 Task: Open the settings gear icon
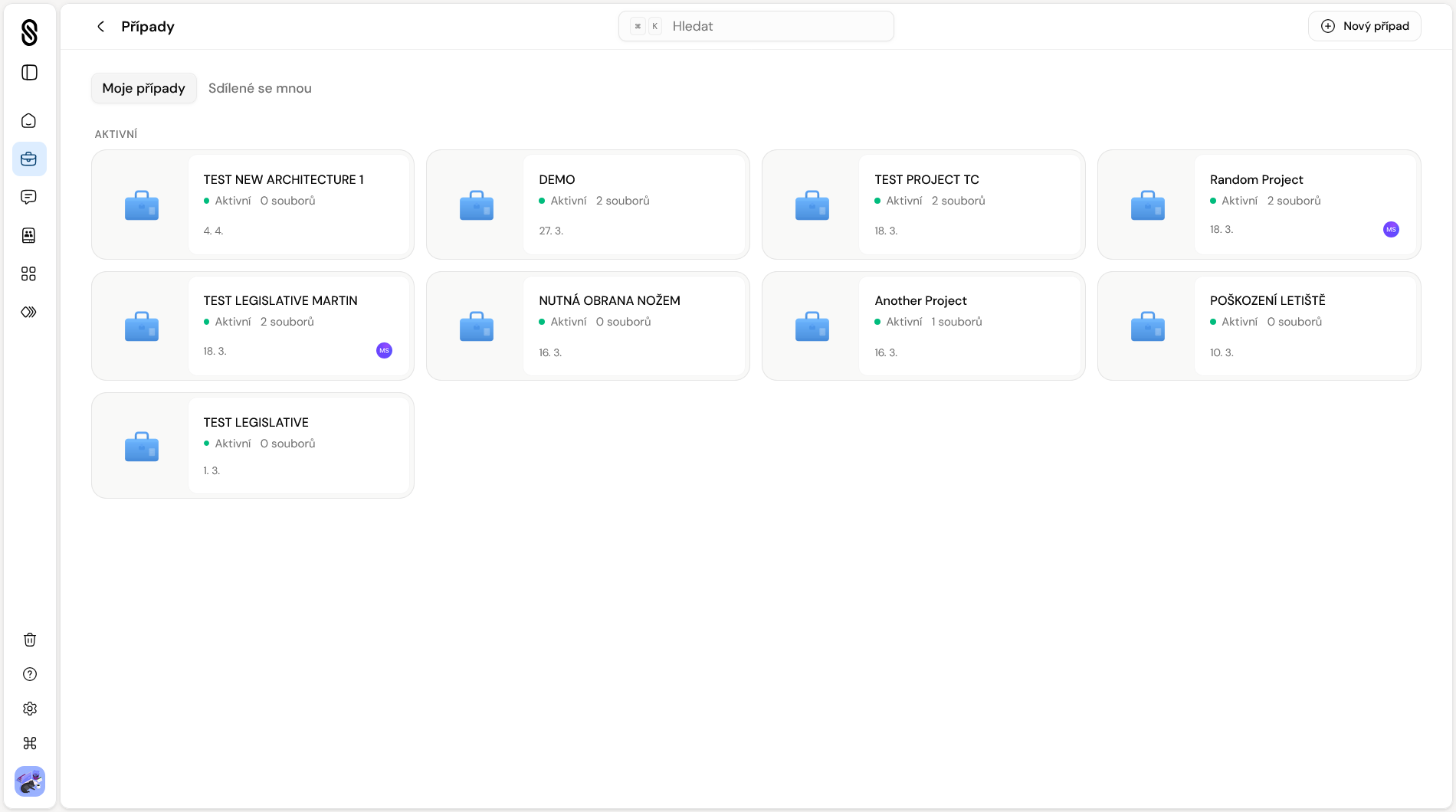(29, 709)
